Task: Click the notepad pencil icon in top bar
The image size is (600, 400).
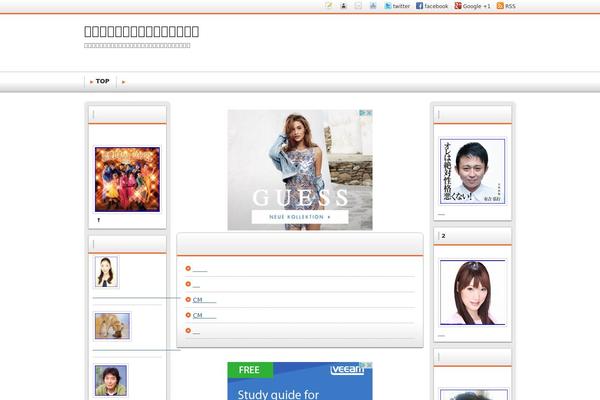Action: click(x=328, y=6)
